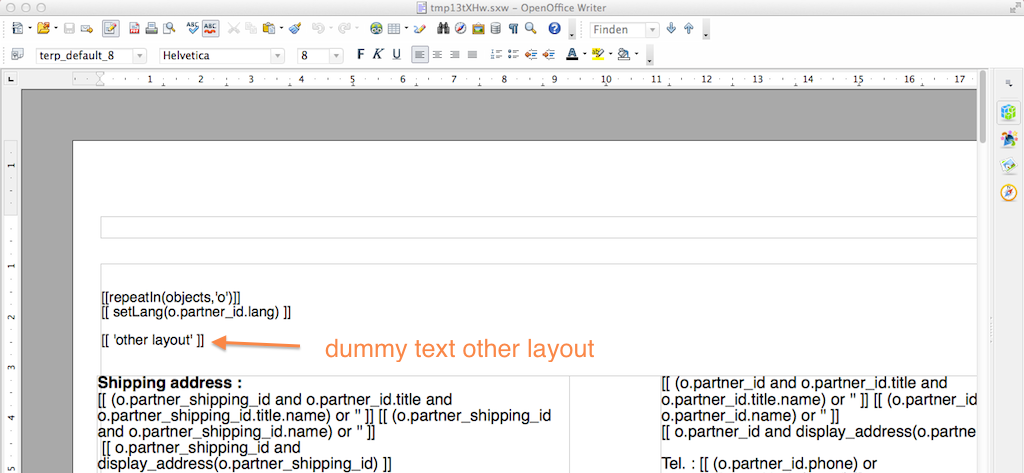Open Background Color palette arrow
This screenshot has width=1024, height=473.
click(x=636, y=55)
